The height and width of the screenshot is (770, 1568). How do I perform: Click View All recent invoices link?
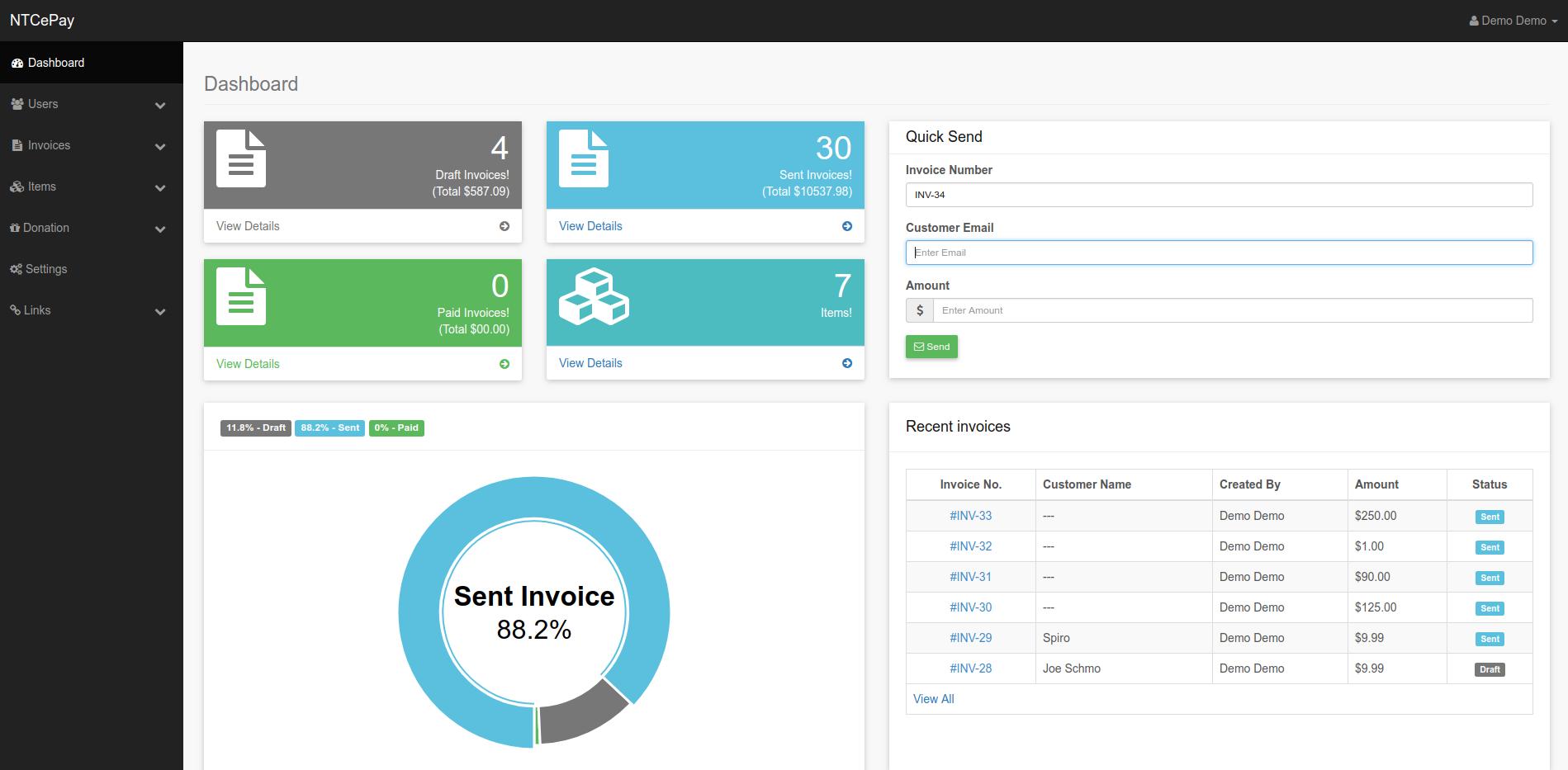point(933,699)
